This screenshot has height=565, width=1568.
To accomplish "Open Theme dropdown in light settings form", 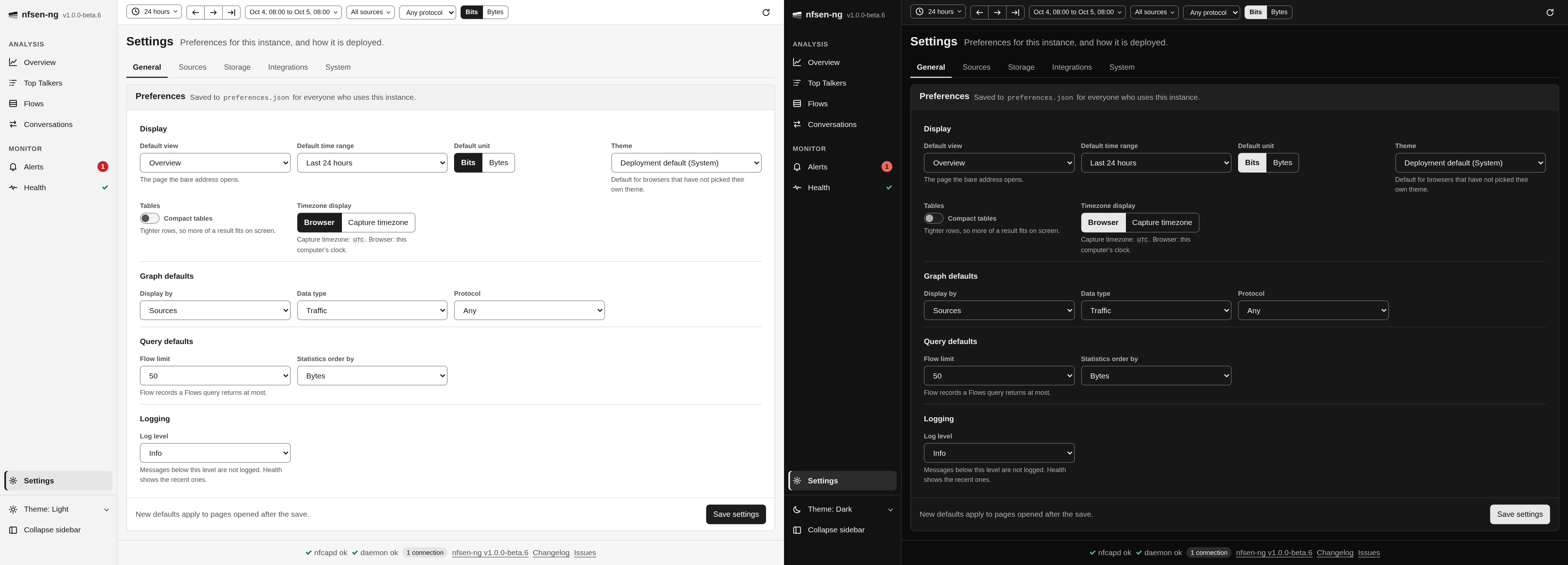I will click(686, 163).
